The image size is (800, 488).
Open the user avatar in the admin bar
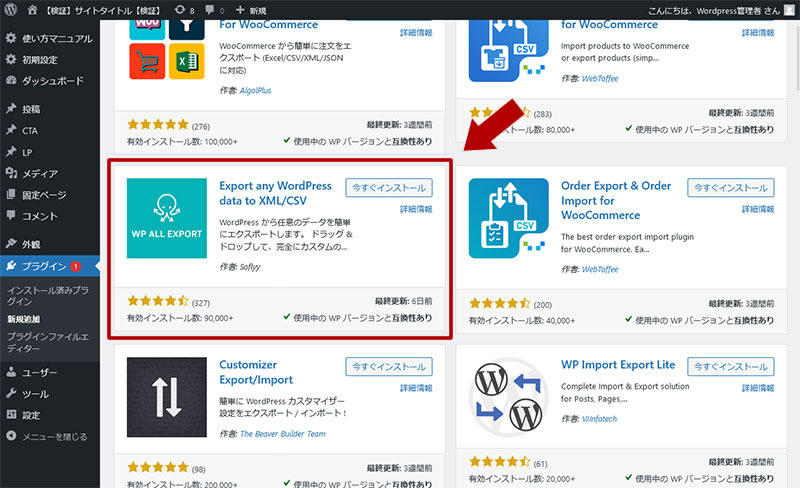(790, 10)
